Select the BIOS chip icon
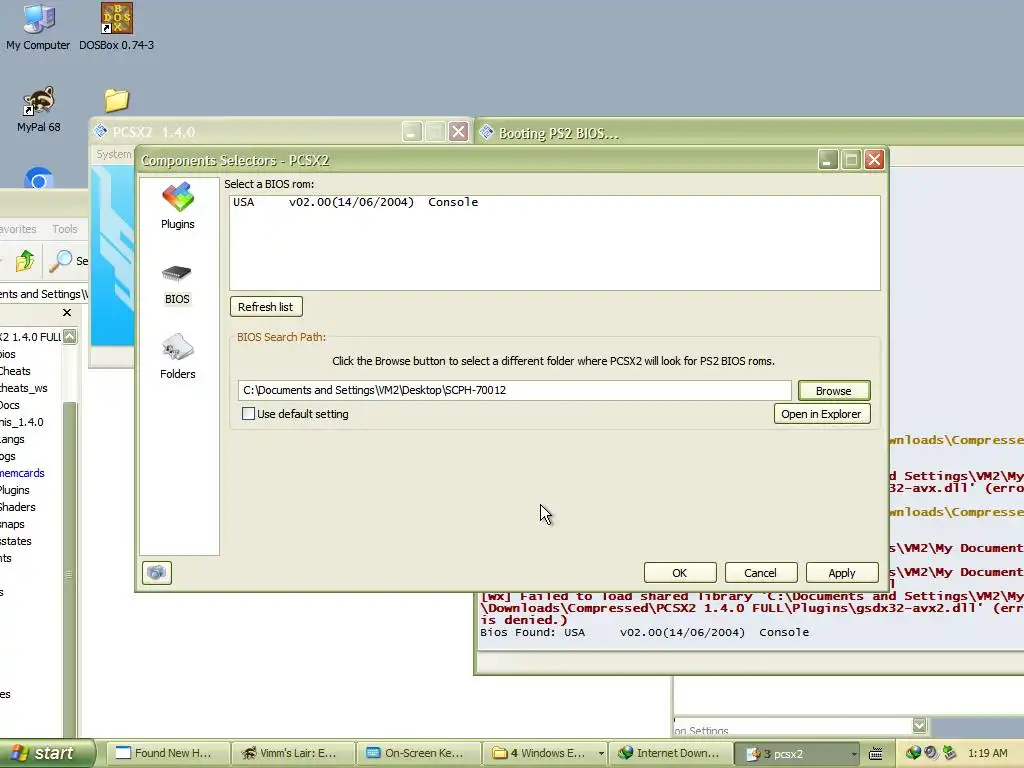 (177, 273)
